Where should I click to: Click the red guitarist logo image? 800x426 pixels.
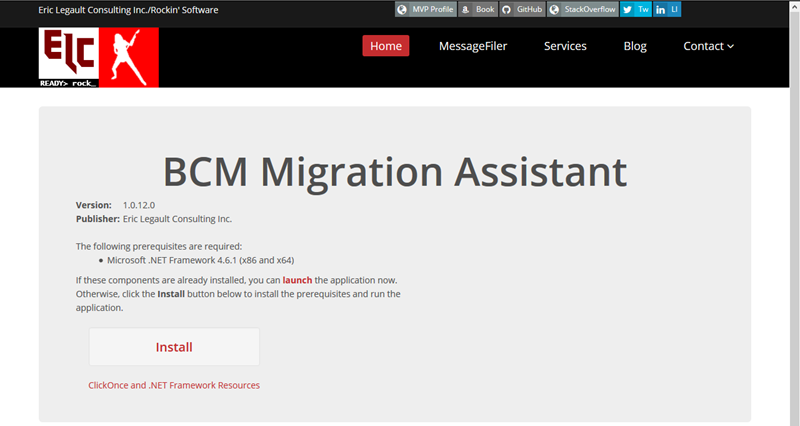pos(128,57)
